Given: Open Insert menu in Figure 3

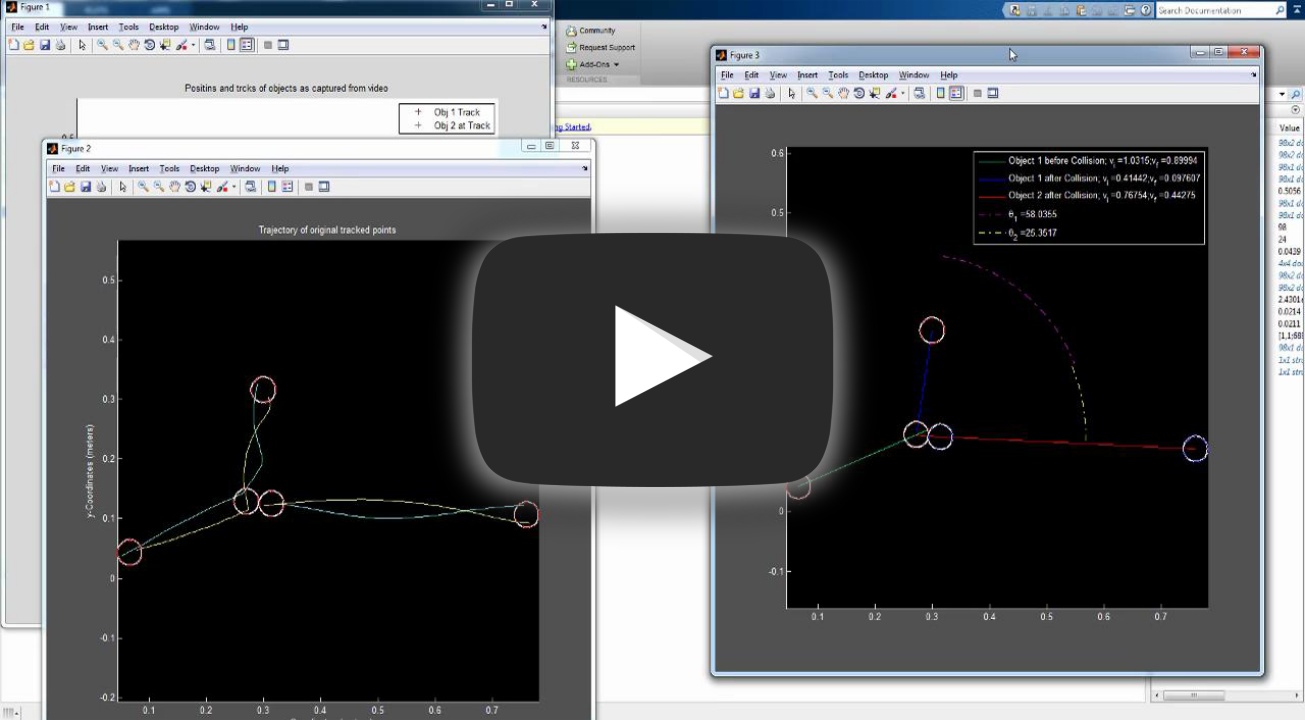Looking at the screenshot, I should [808, 75].
